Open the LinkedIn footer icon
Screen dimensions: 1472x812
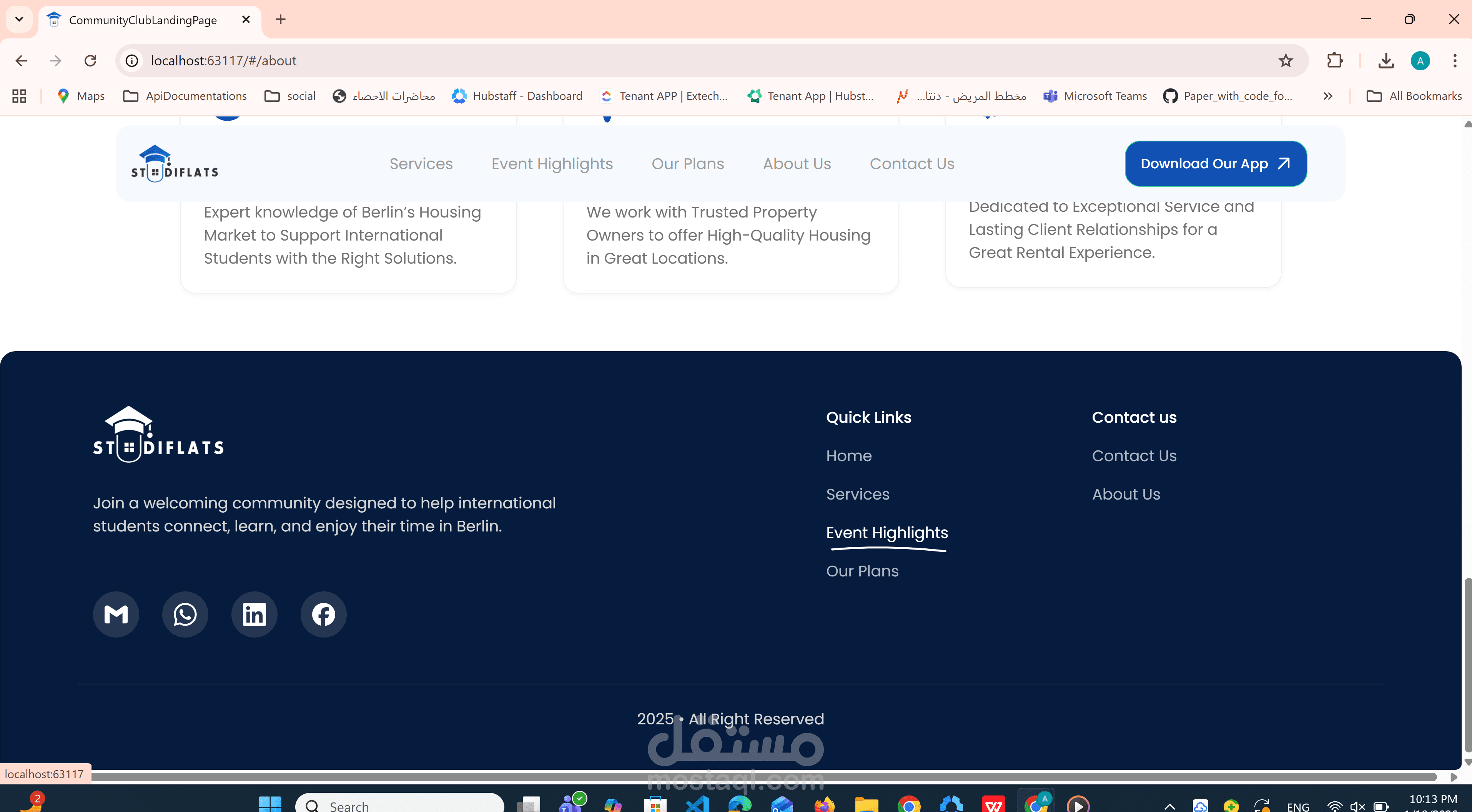[x=254, y=614]
